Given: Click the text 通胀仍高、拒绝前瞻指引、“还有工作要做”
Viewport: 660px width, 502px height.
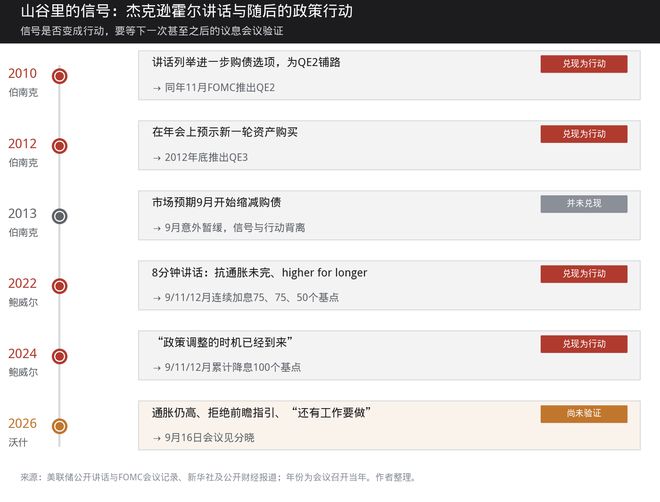Looking at the screenshot, I should click(x=261, y=412).
